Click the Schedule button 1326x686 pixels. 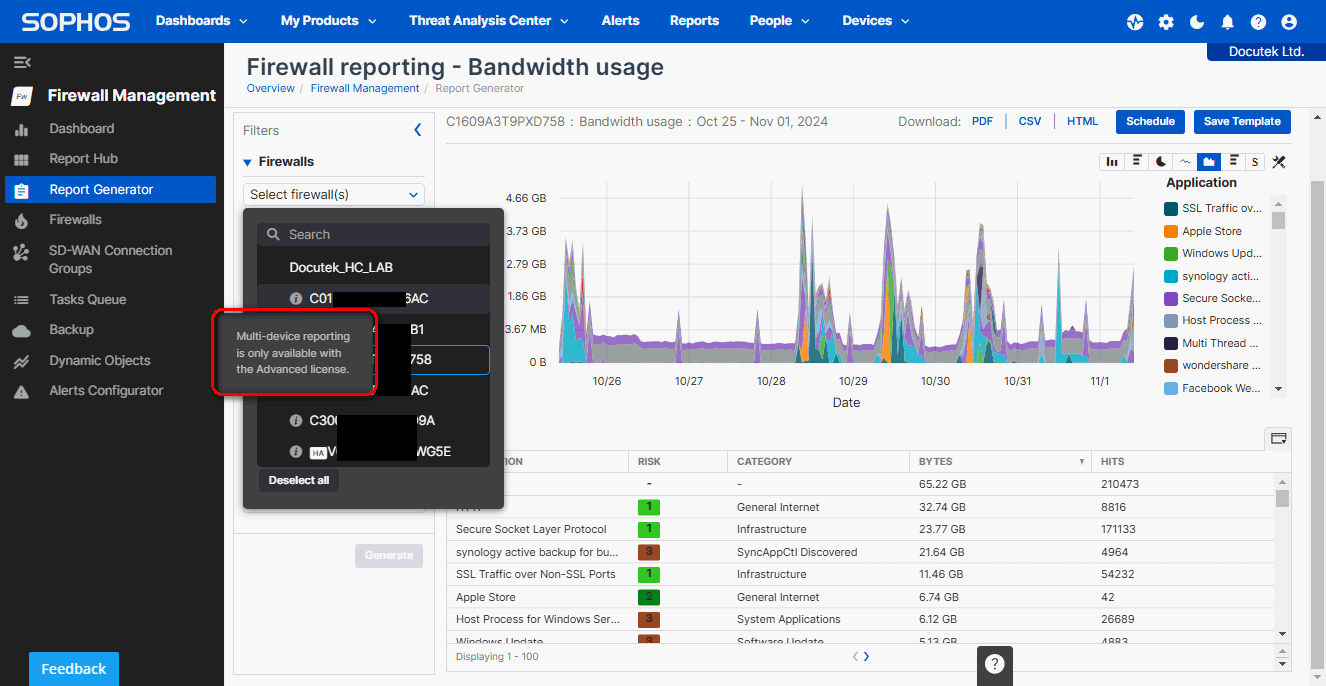click(x=1150, y=122)
